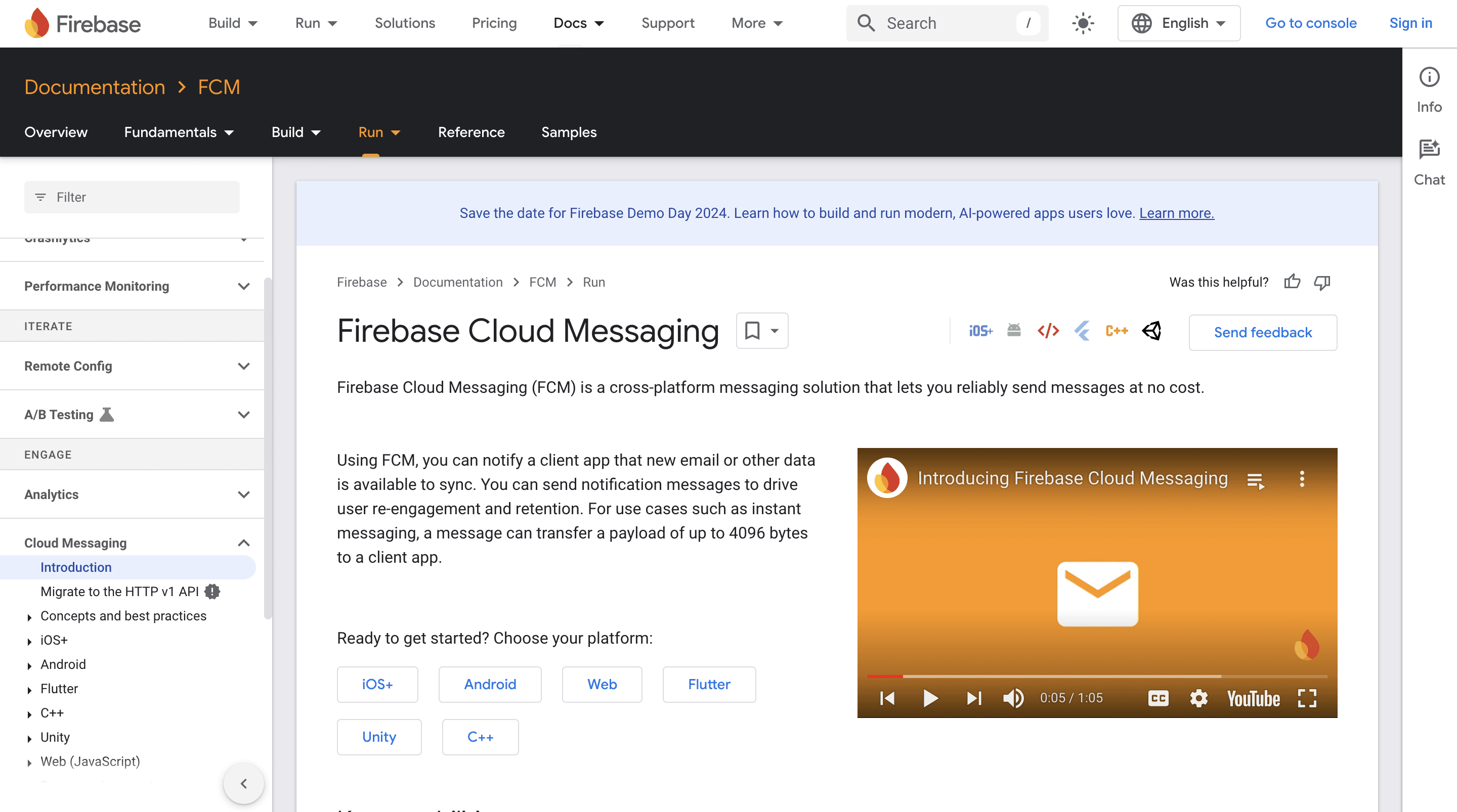This screenshot has height=812, width=1457.
Task: Click the Android robot icon near title
Action: pyautogui.click(x=1013, y=330)
